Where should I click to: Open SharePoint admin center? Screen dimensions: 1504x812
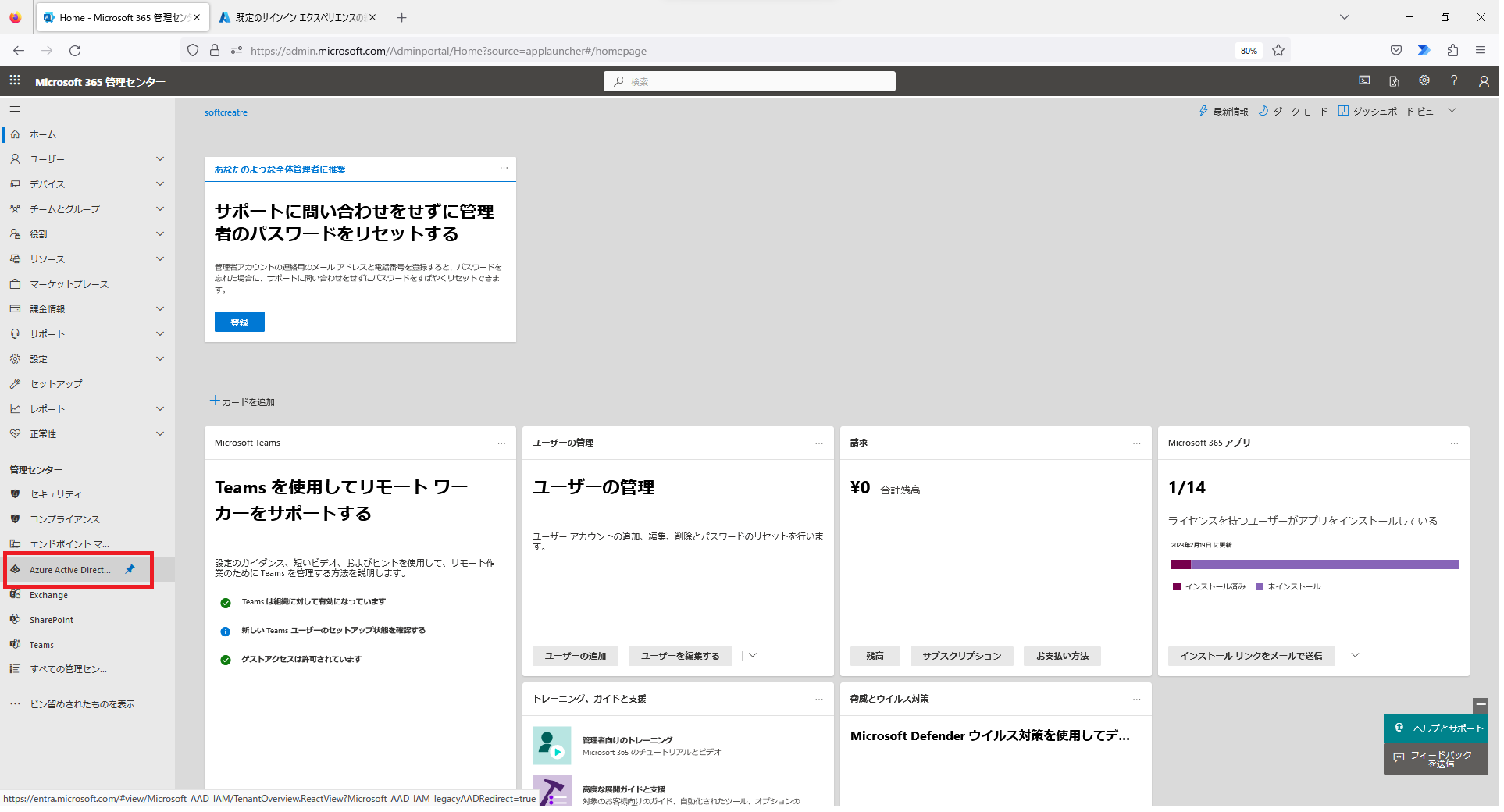coord(52,620)
